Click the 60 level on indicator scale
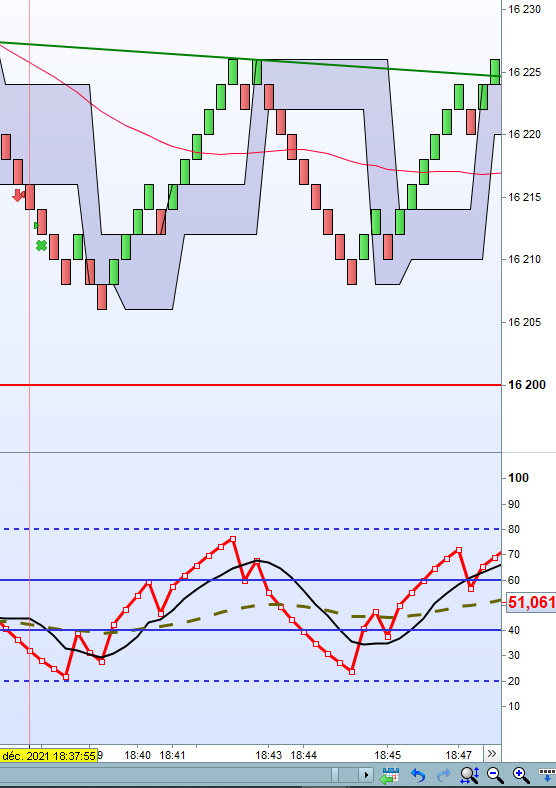556x788 pixels. 514,580
